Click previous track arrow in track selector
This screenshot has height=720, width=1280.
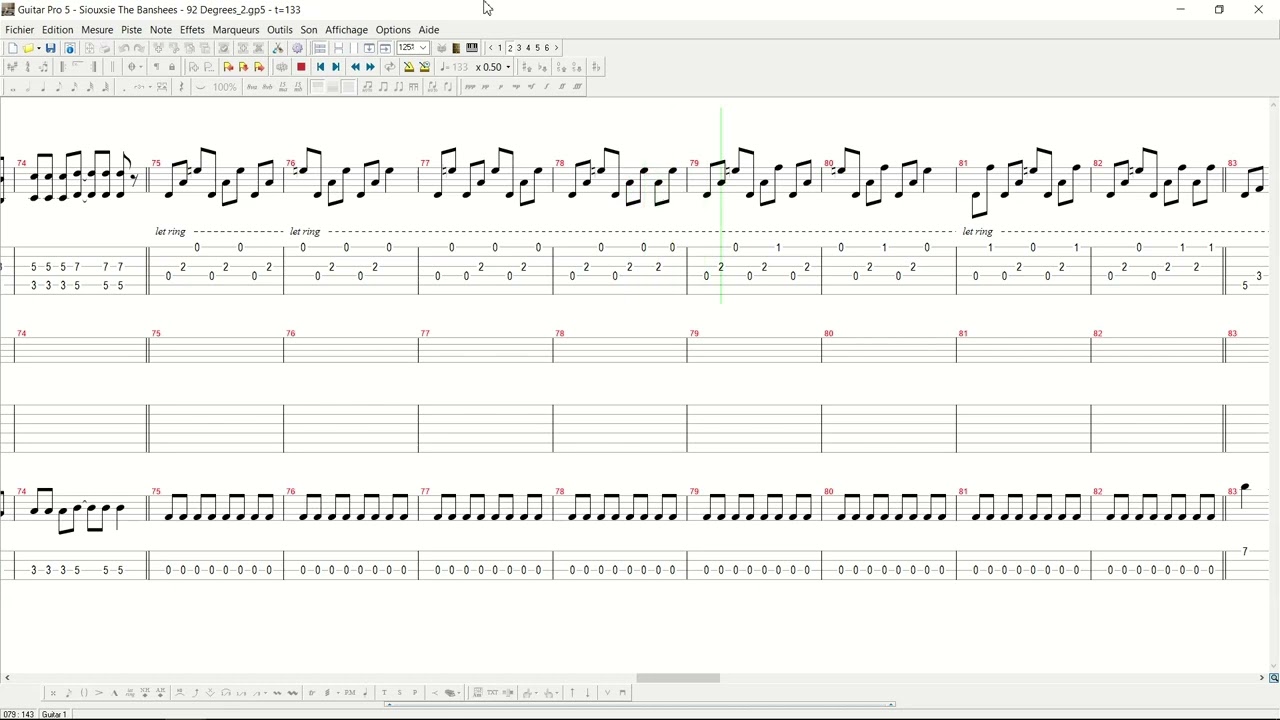coord(491,48)
